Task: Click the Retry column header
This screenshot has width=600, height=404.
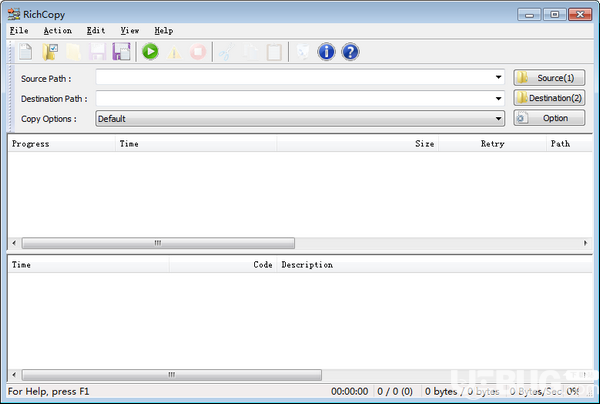Action: 492,144
